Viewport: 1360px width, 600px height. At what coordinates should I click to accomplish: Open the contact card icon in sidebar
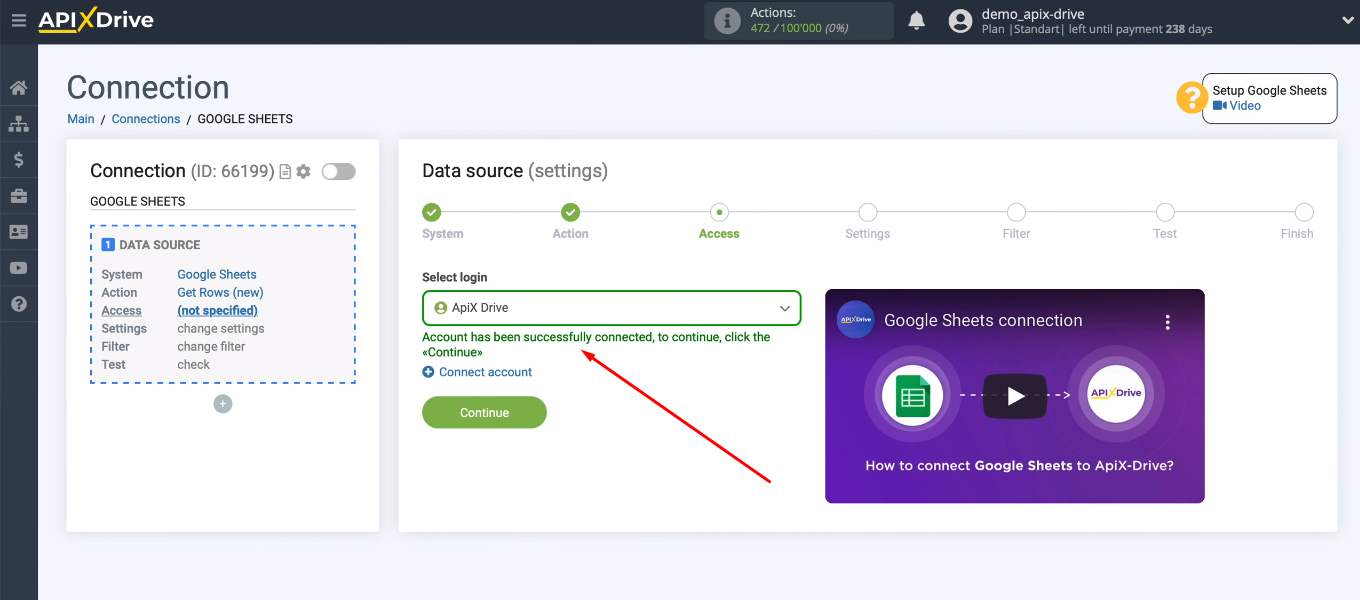pos(18,231)
